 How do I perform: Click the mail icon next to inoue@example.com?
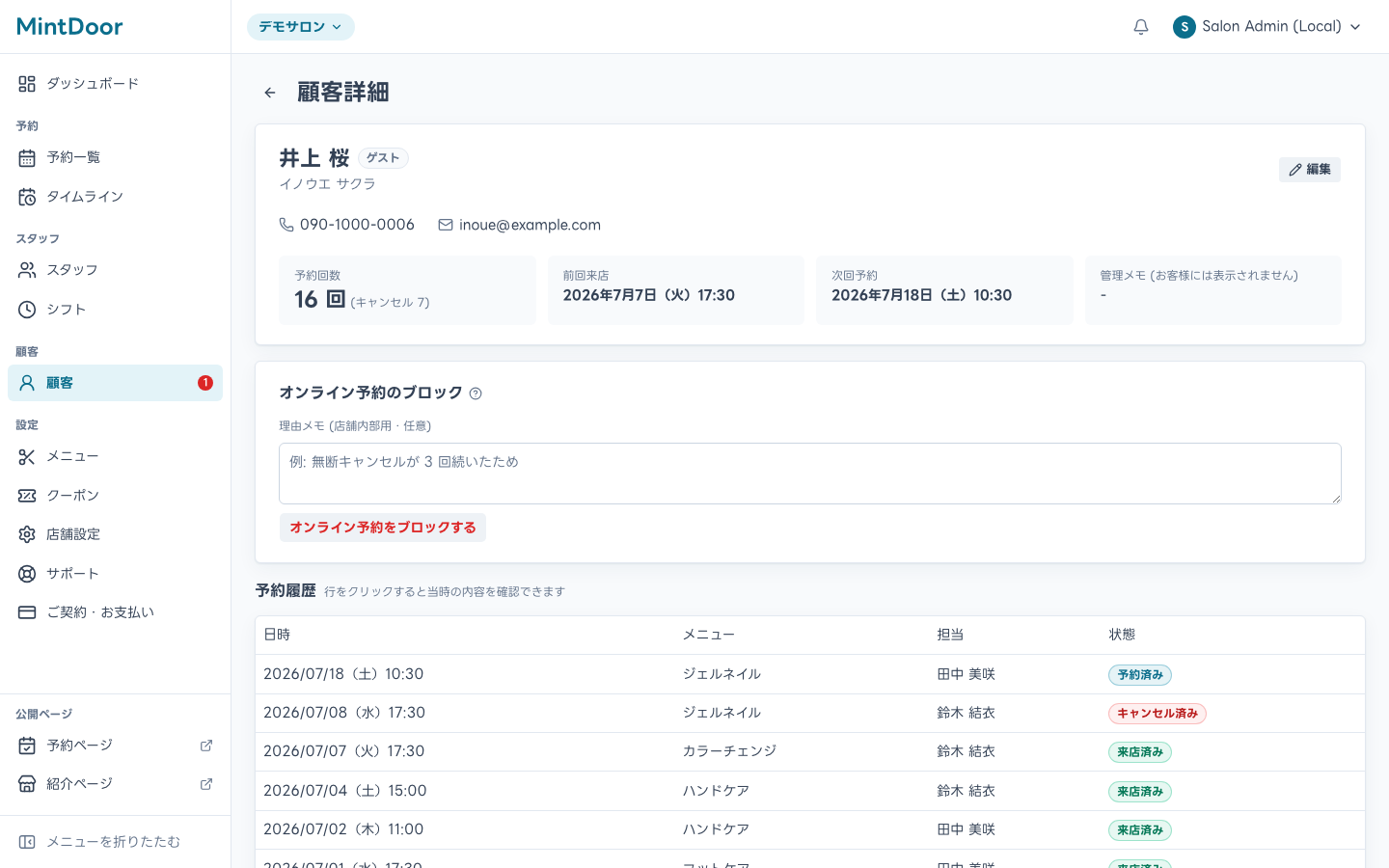tap(446, 225)
